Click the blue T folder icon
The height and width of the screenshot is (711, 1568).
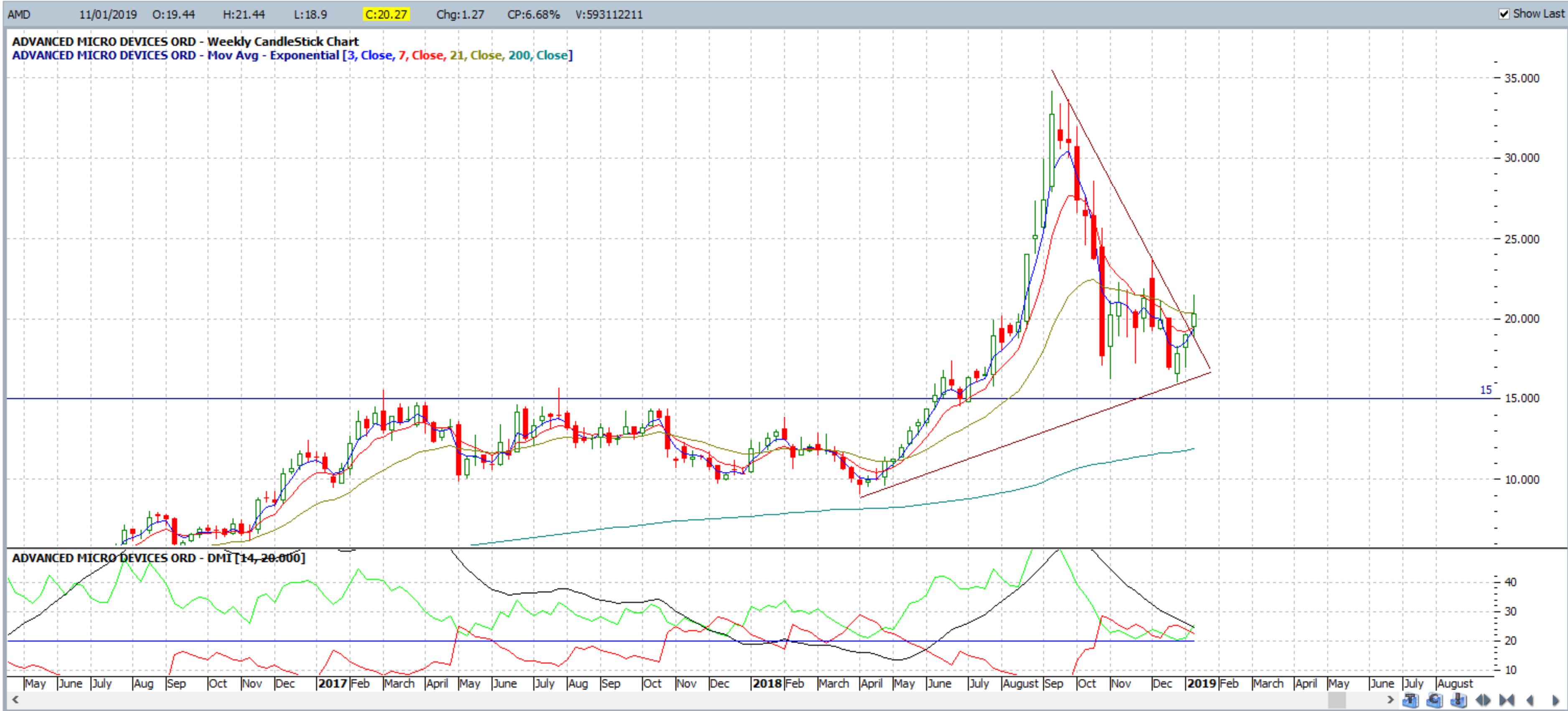pos(1410,700)
